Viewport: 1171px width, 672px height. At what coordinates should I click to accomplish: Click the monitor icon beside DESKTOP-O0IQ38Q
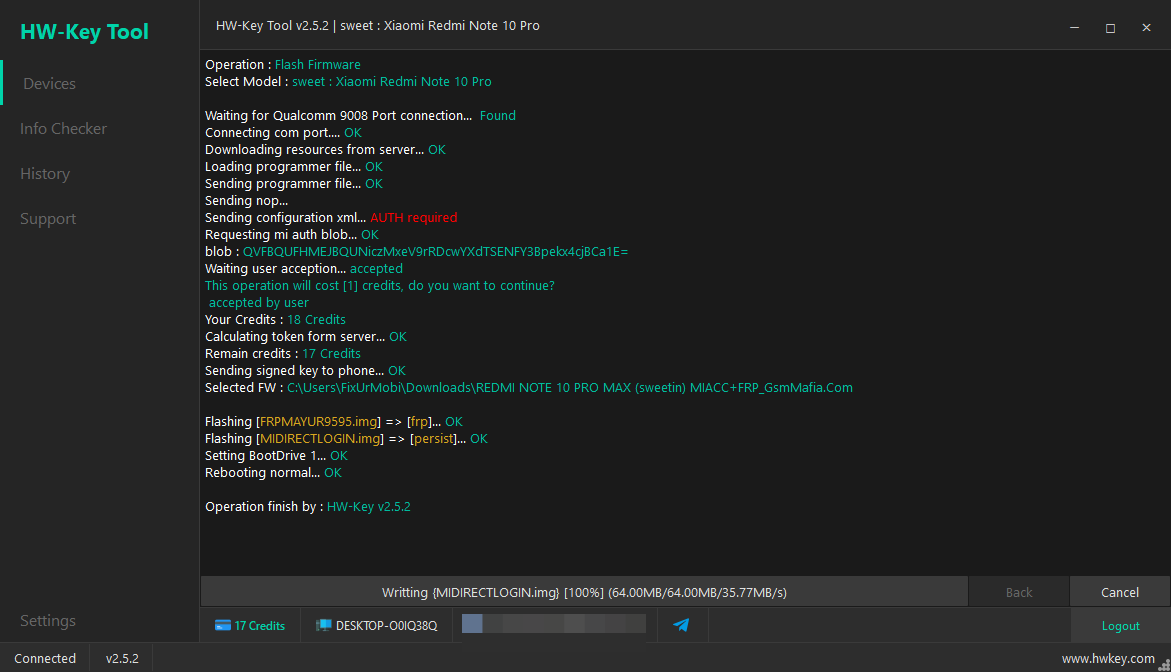[x=323, y=626]
